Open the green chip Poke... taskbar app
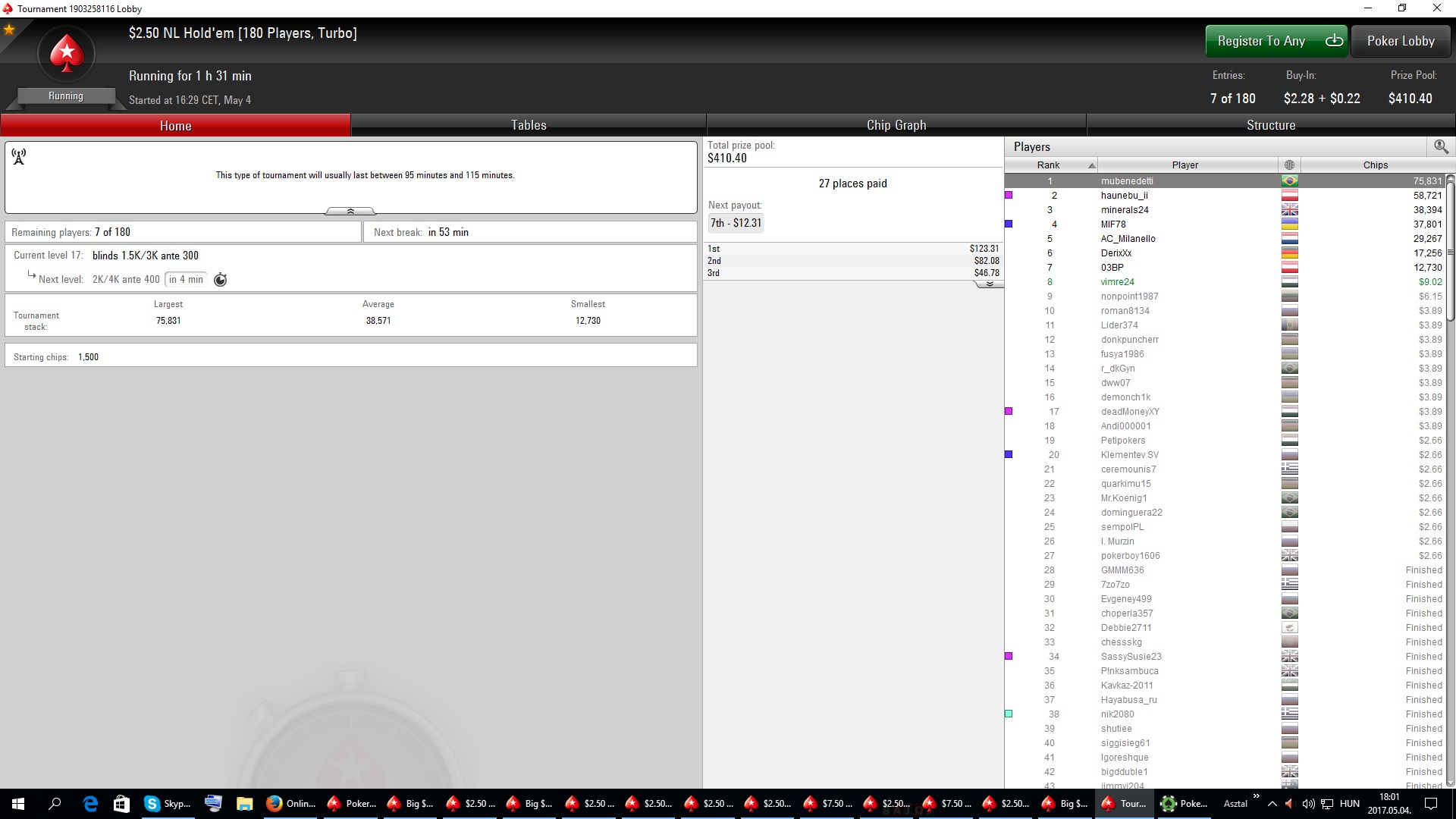The image size is (1456, 819). (x=1185, y=804)
